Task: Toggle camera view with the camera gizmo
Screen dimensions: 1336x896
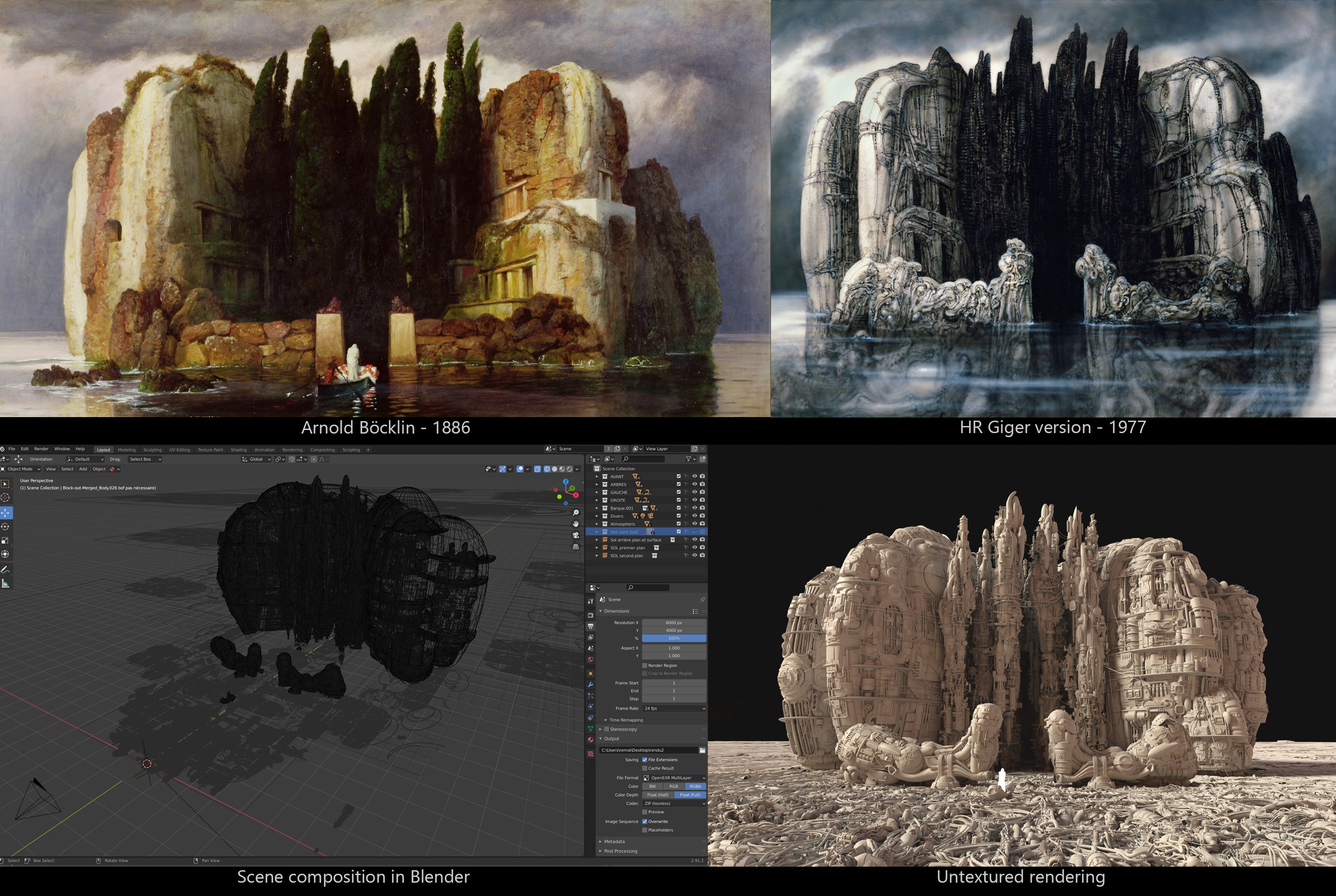Action: 576,535
